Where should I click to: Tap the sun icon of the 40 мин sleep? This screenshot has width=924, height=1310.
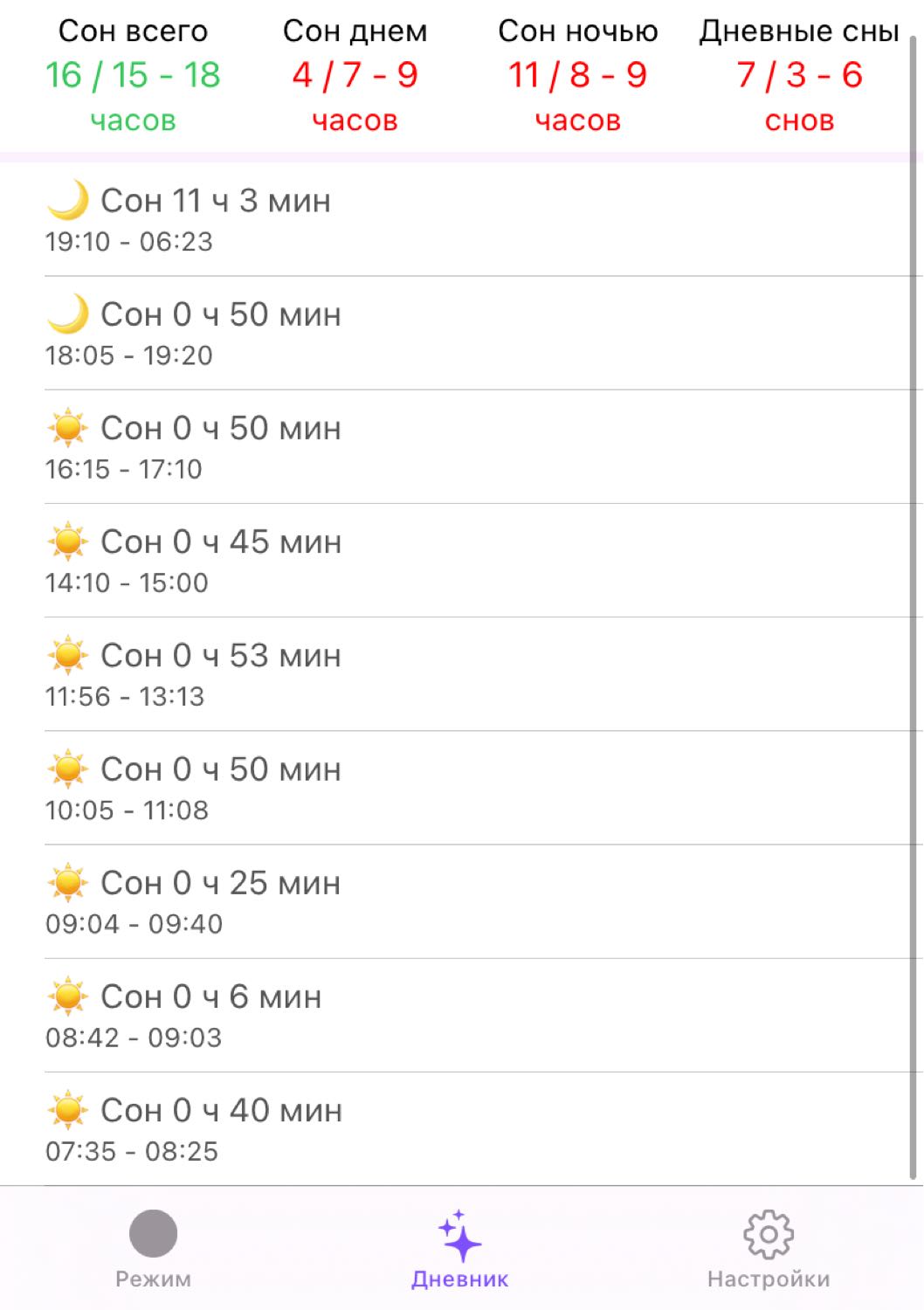click(x=68, y=1110)
